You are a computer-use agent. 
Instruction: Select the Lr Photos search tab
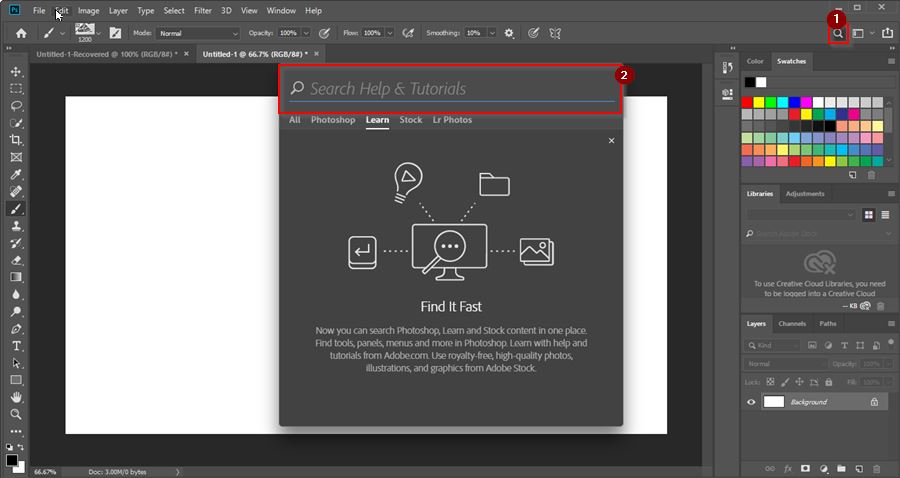click(452, 120)
